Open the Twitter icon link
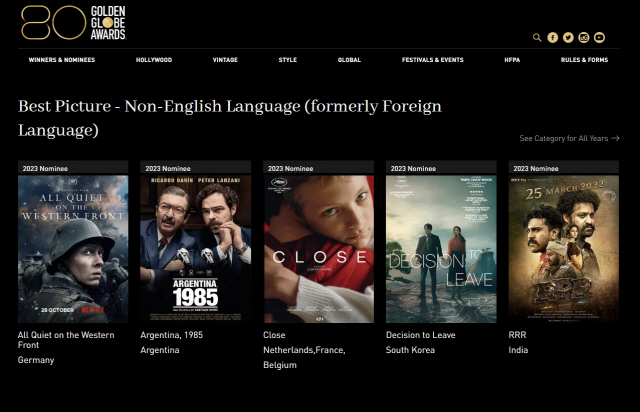640x412 pixels. pyautogui.click(x=568, y=38)
